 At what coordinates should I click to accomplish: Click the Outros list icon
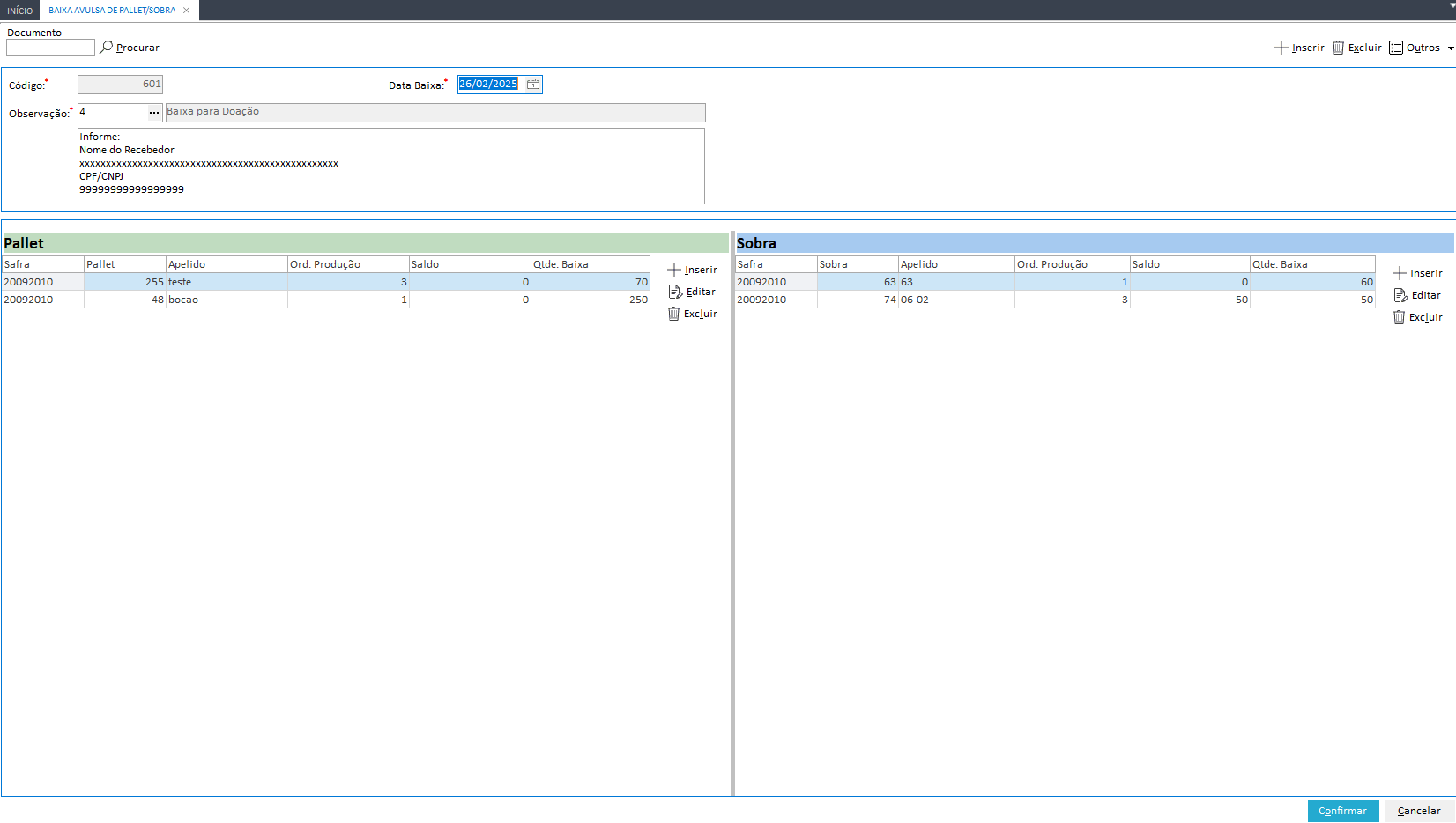tap(1396, 48)
